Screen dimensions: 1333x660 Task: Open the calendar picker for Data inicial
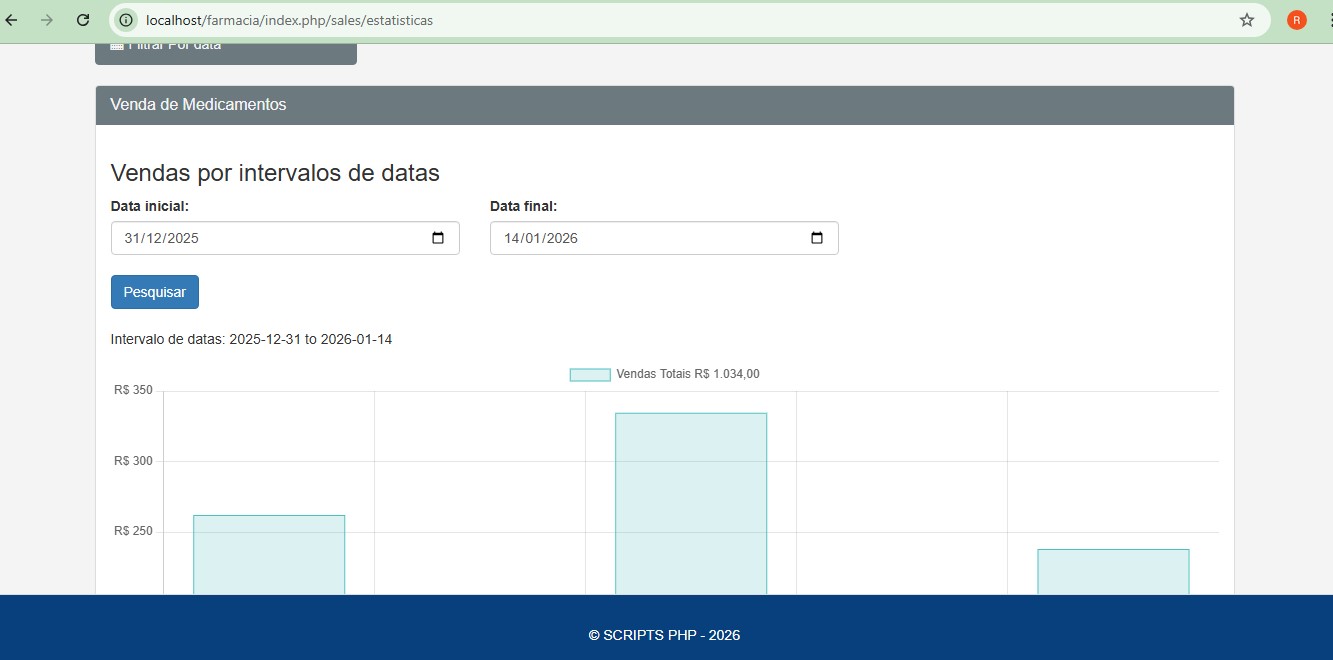click(438, 238)
